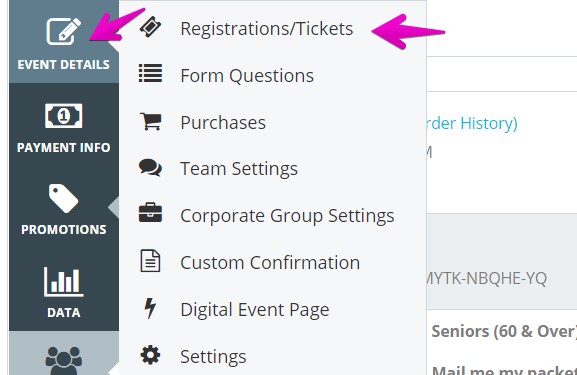Screen dimensions: 577x375
Task: Click the PROMOTIONS sidebar label
Action: click(64, 230)
